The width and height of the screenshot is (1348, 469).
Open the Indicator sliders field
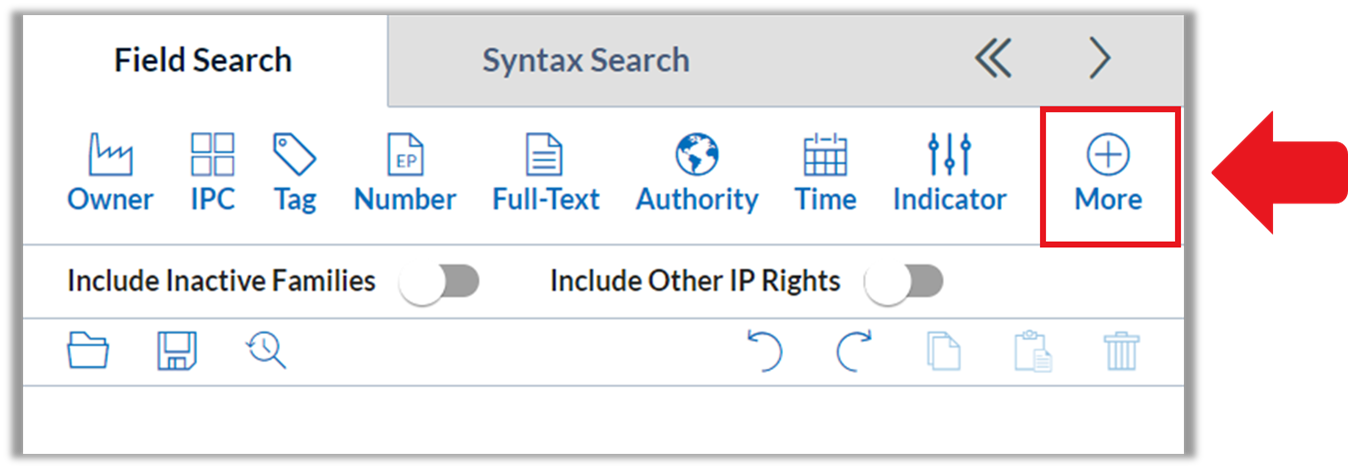coord(949,173)
